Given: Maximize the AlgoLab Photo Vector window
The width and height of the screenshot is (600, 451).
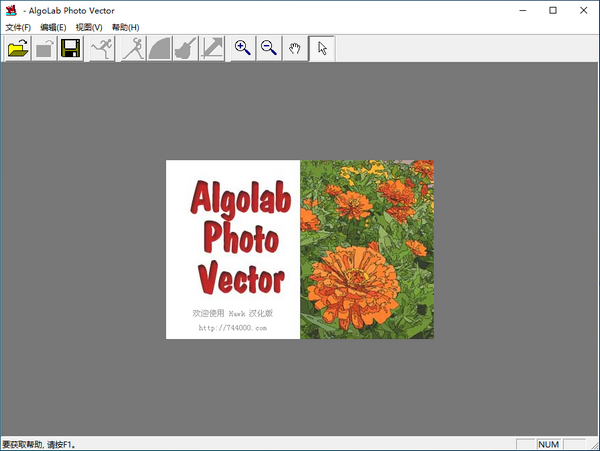Looking at the screenshot, I should 553,10.
